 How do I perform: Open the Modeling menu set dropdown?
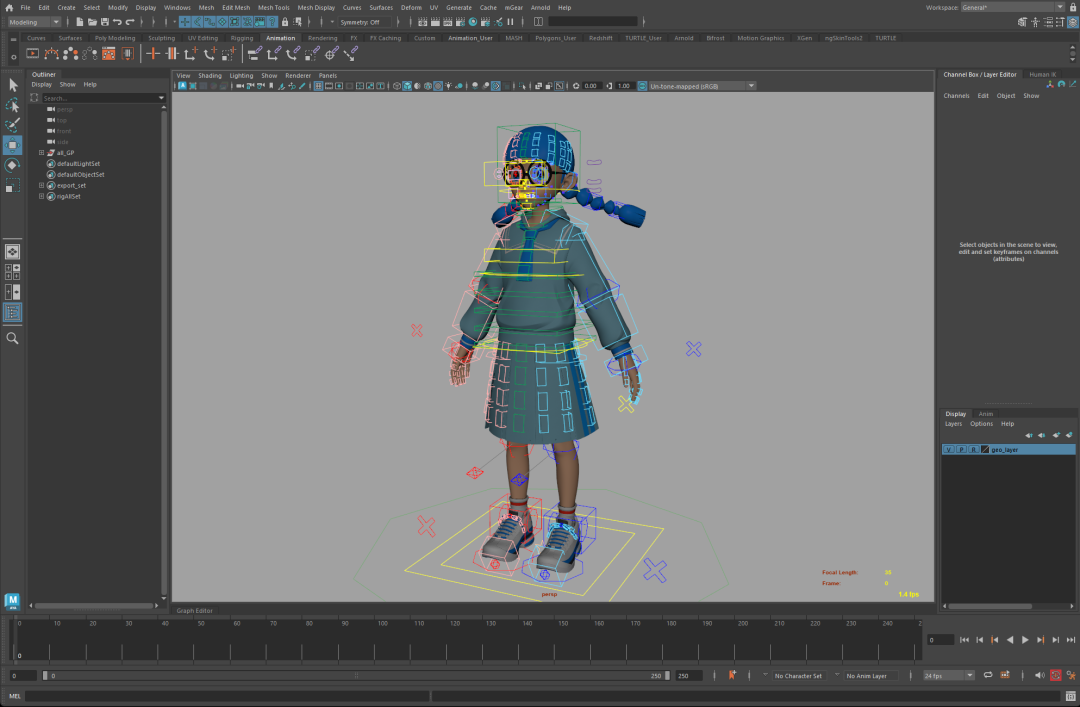click(34, 22)
